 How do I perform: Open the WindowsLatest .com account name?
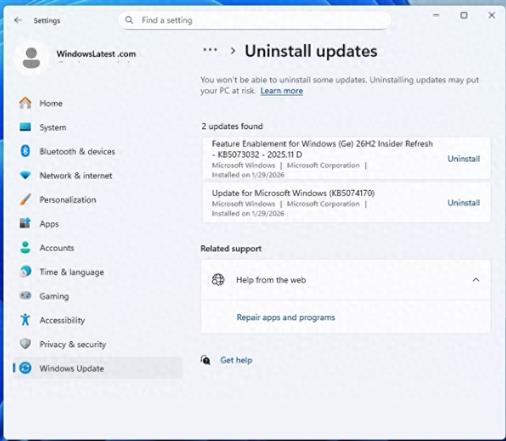coord(96,54)
